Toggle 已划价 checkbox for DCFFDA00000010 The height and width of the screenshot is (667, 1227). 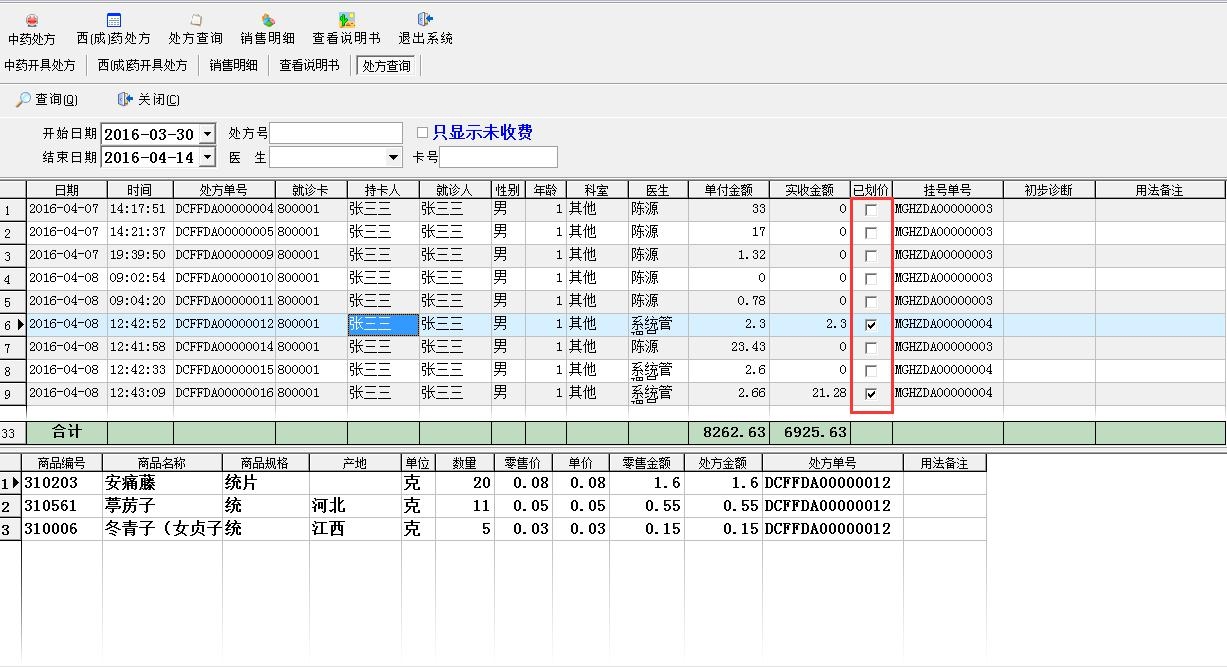coord(871,279)
